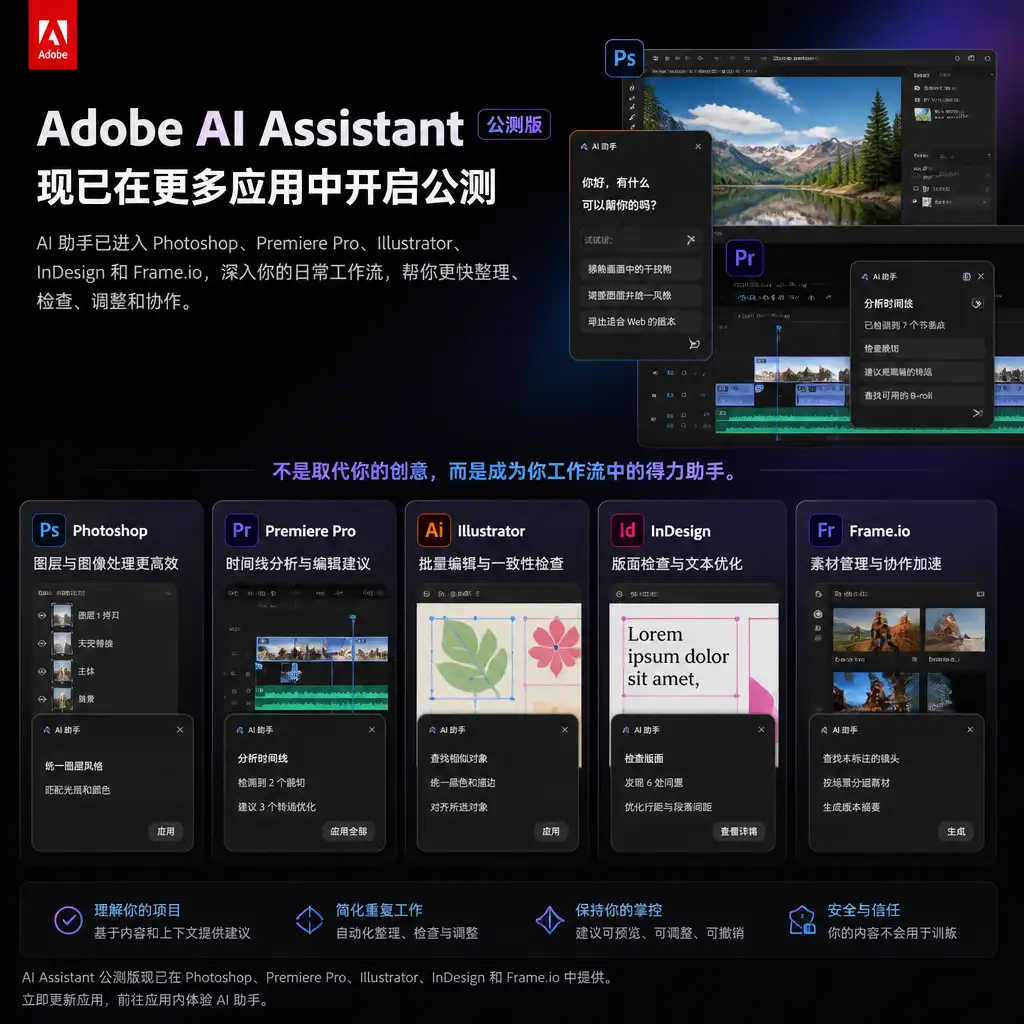Click the 公测版 badge next to the title

point(514,125)
